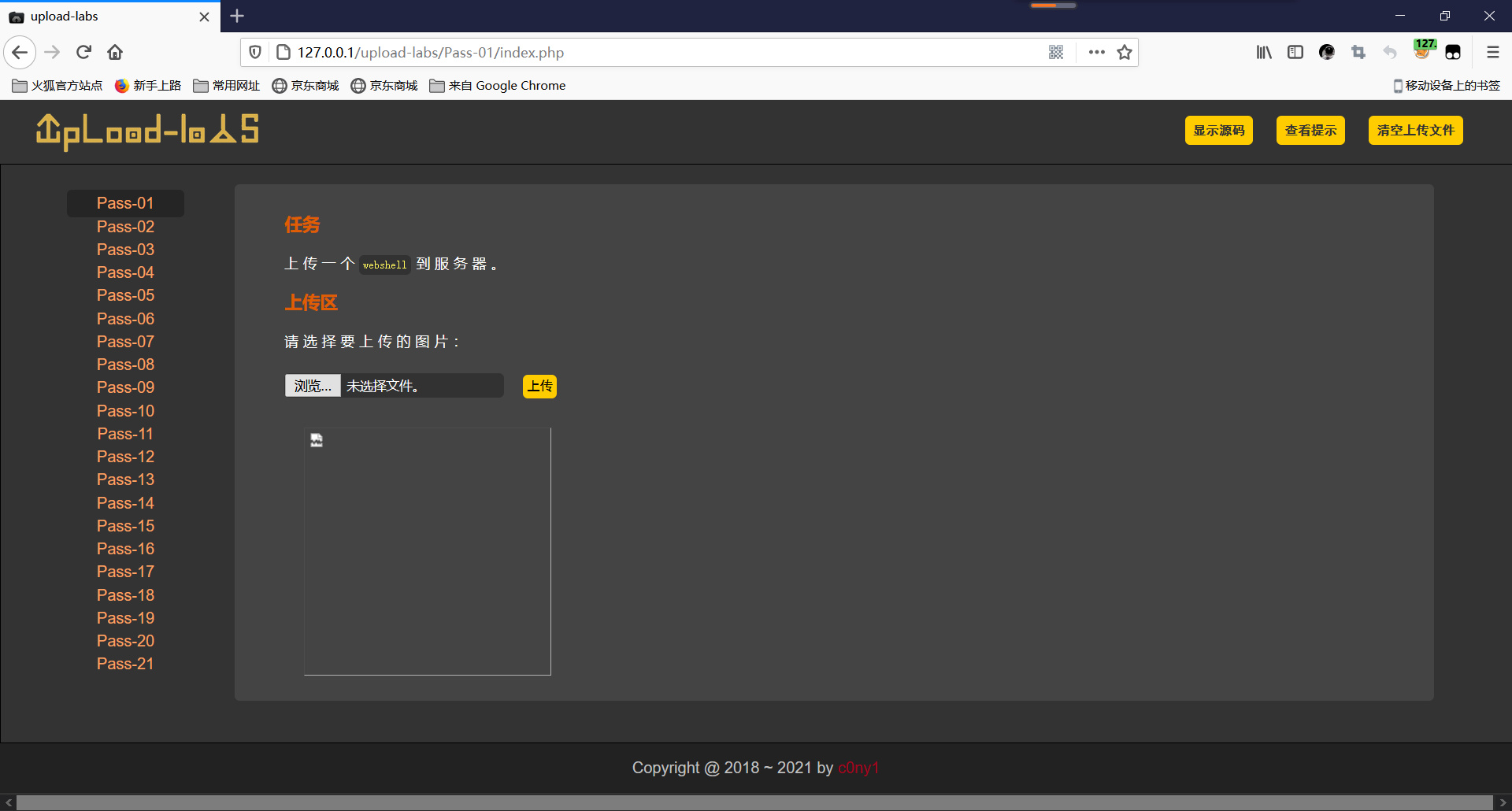Screen dimensions: 1512x811
Task: Open the 常用网址 bookmarks folder
Action: (x=227, y=85)
